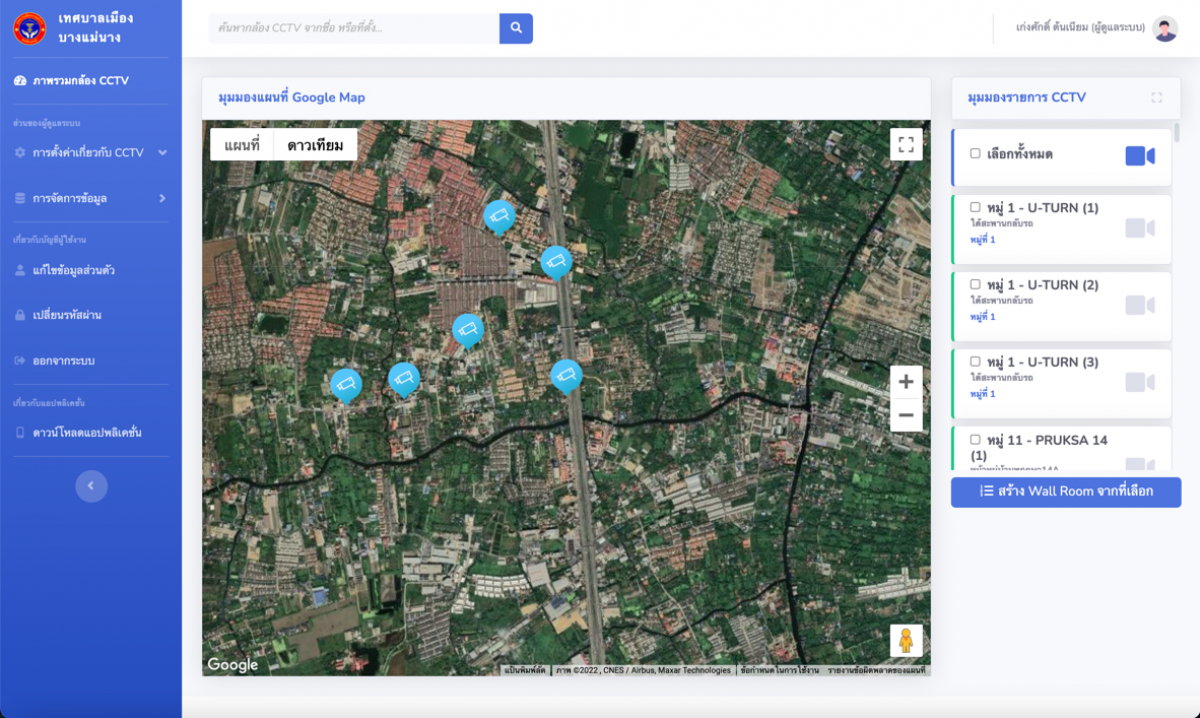
Task: Click the หมู่ที่ 1 link under U-TURN (2)
Action: tap(983, 317)
